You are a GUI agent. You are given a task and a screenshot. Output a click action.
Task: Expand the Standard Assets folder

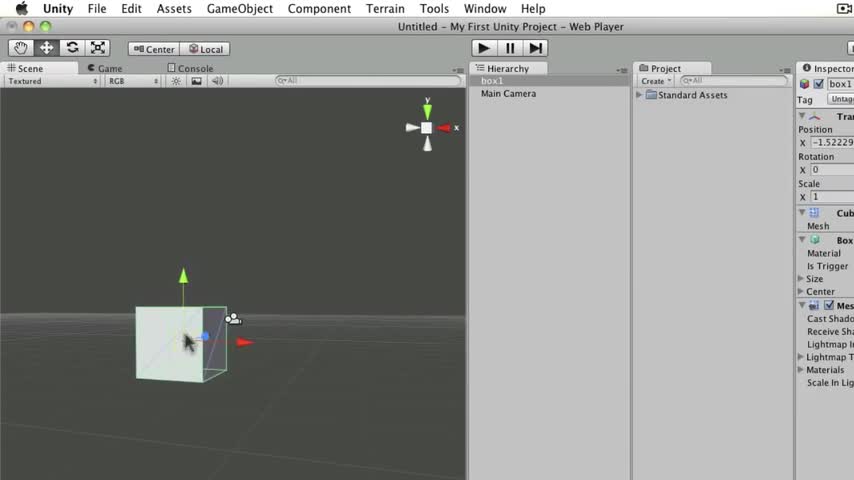tap(639, 95)
